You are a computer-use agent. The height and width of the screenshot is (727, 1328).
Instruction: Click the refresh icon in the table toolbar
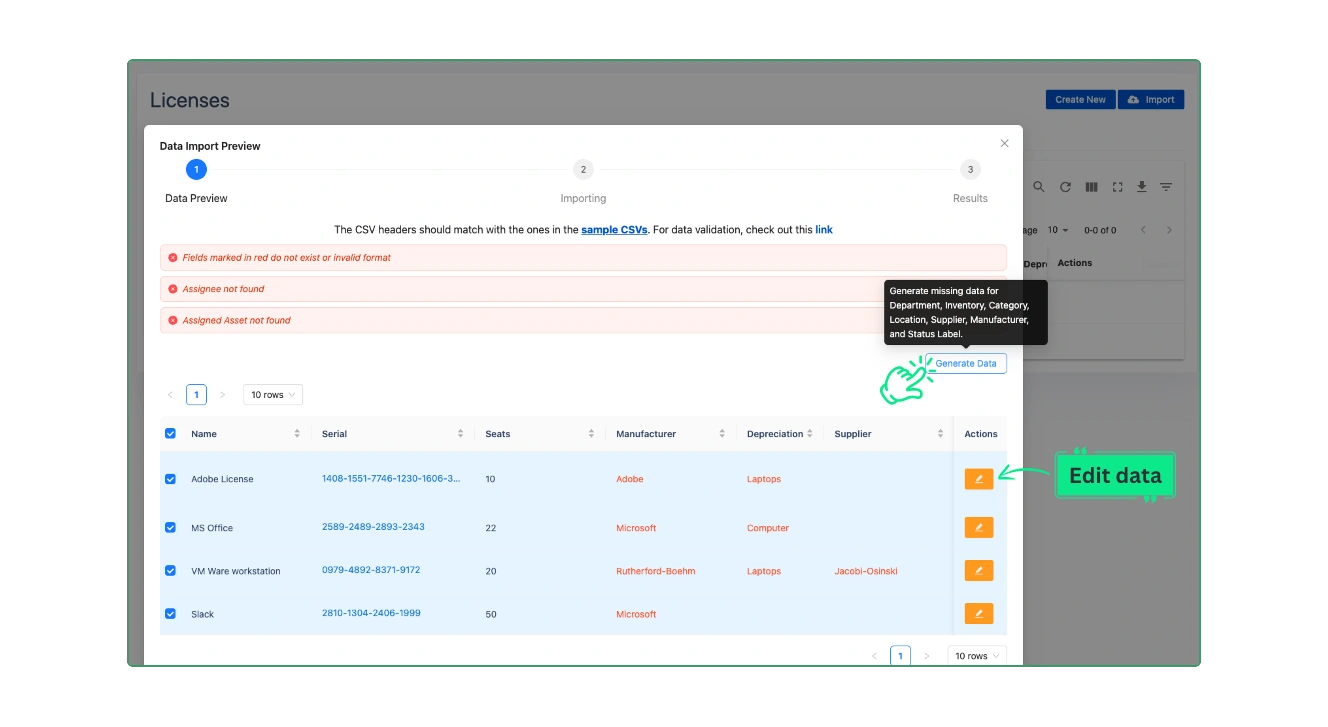1065,187
